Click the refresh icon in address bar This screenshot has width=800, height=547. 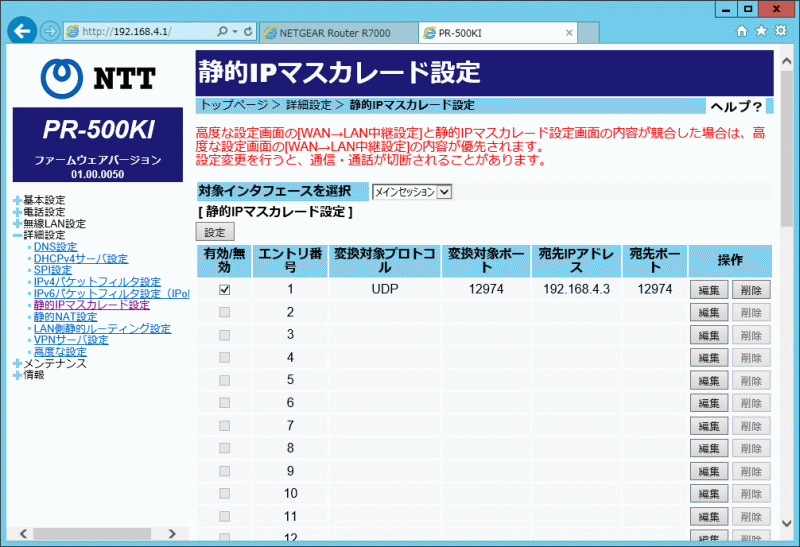(247, 32)
